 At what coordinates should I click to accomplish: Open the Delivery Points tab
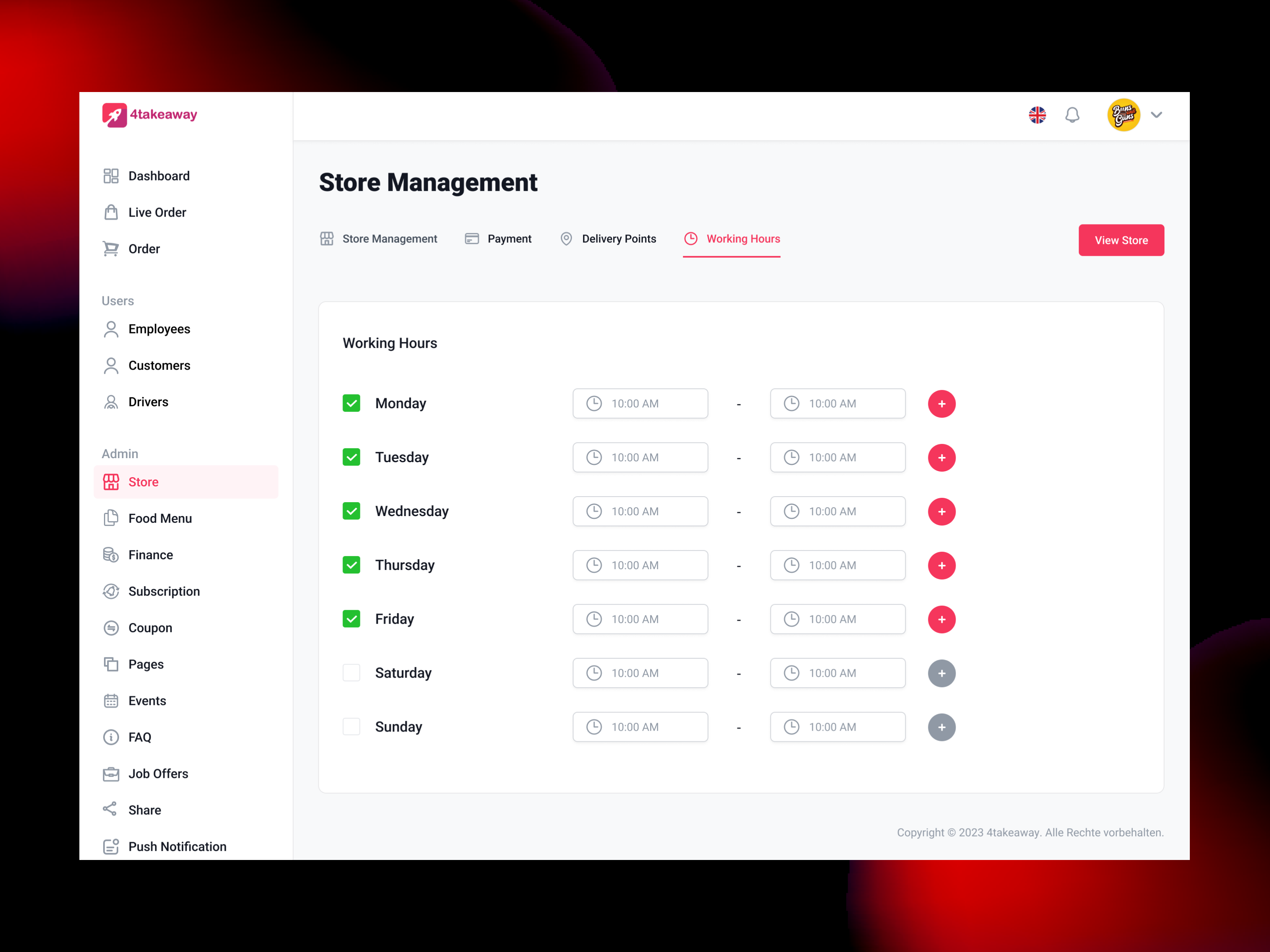tap(619, 239)
